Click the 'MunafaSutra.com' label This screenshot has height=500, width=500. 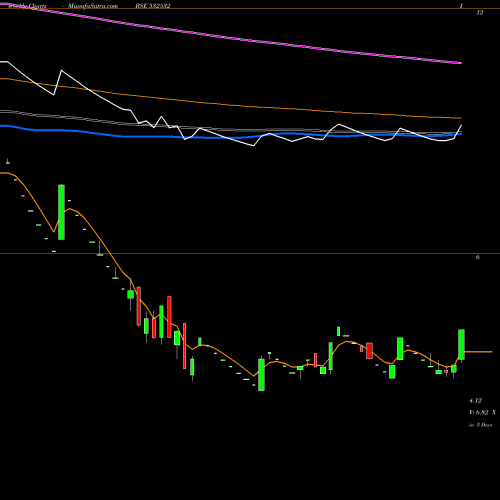pos(93,6)
